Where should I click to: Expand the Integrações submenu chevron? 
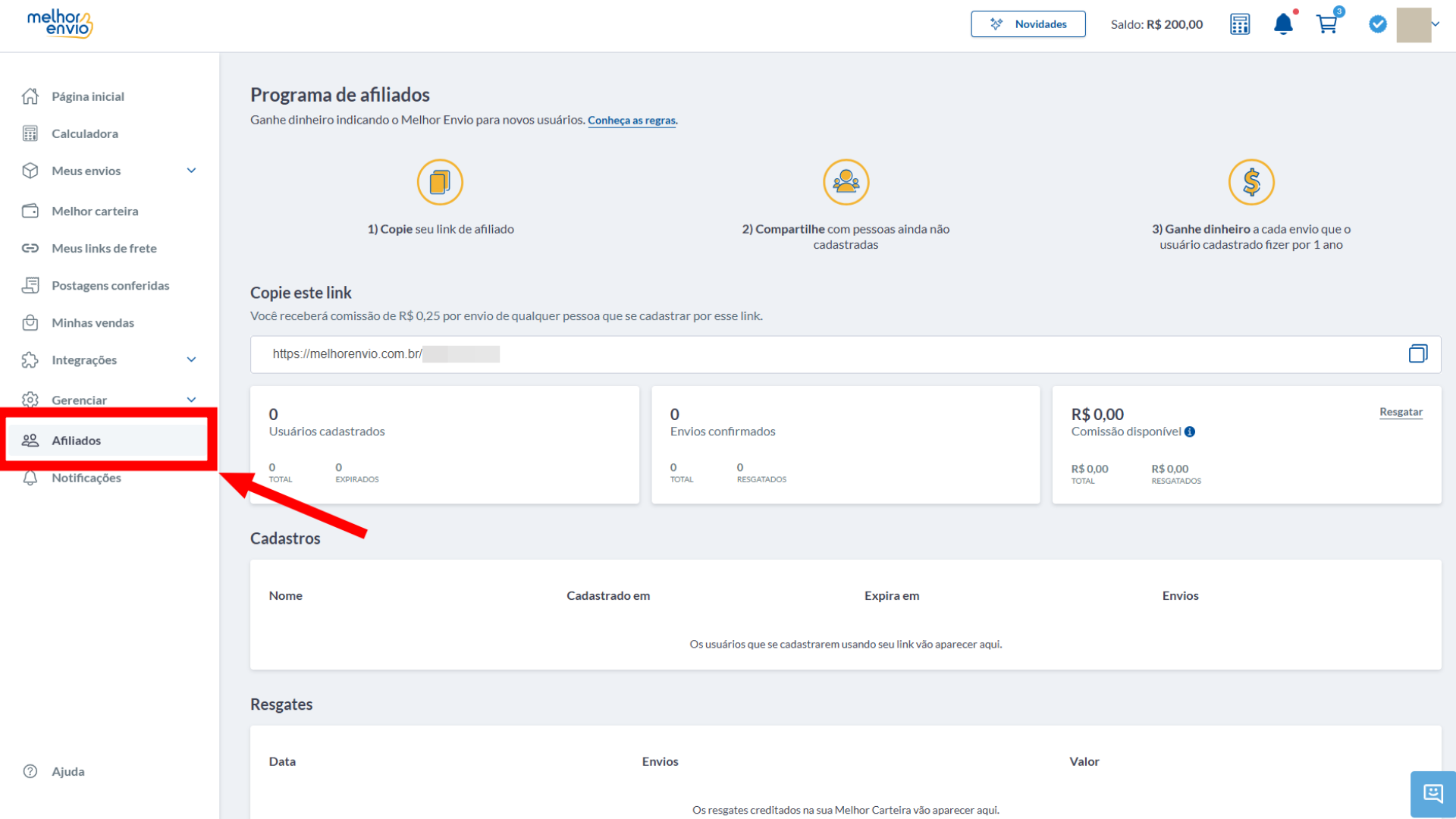pyautogui.click(x=191, y=359)
